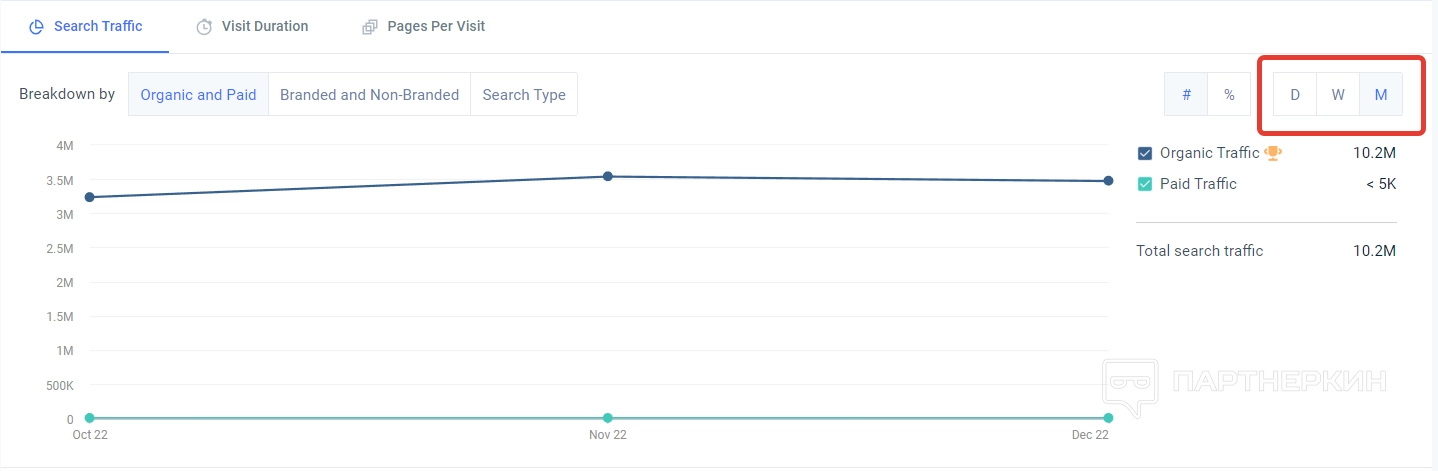The height and width of the screenshot is (471, 1438).
Task: Switch chart to weekly granularity
Action: [x=1338, y=95]
